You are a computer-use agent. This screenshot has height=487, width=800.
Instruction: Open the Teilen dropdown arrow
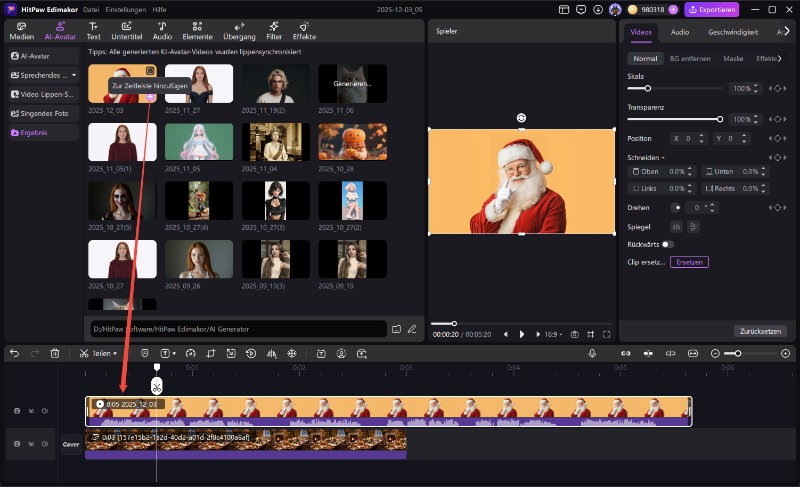click(x=115, y=353)
